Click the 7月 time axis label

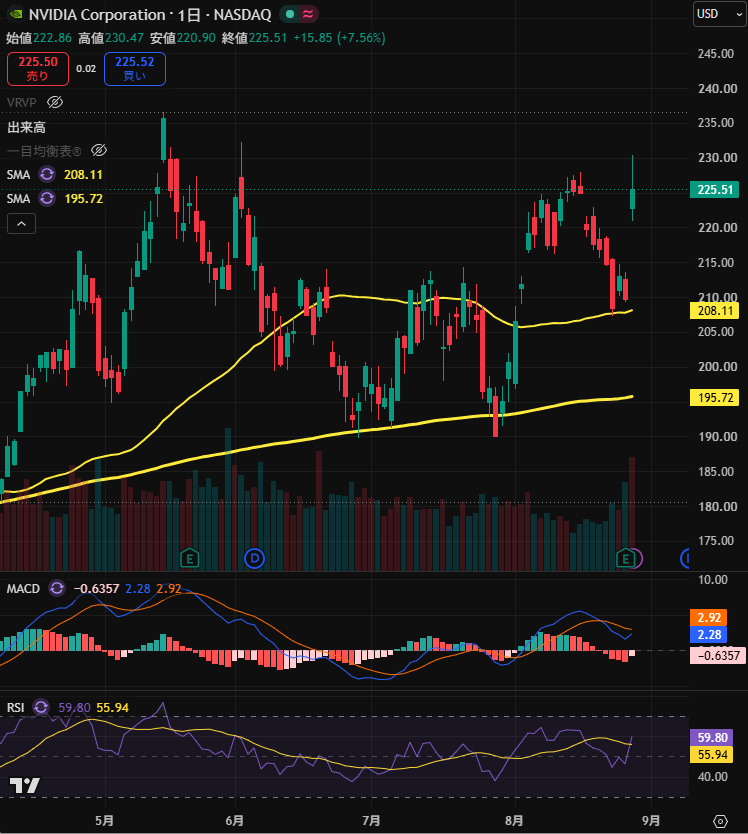pyautogui.click(x=371, y=821)
